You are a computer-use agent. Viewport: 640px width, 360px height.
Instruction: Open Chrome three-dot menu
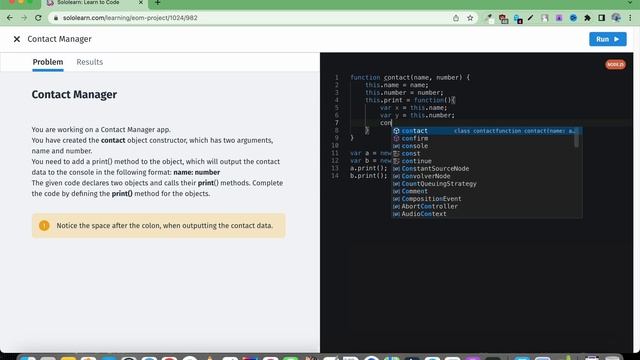(631, 18)
